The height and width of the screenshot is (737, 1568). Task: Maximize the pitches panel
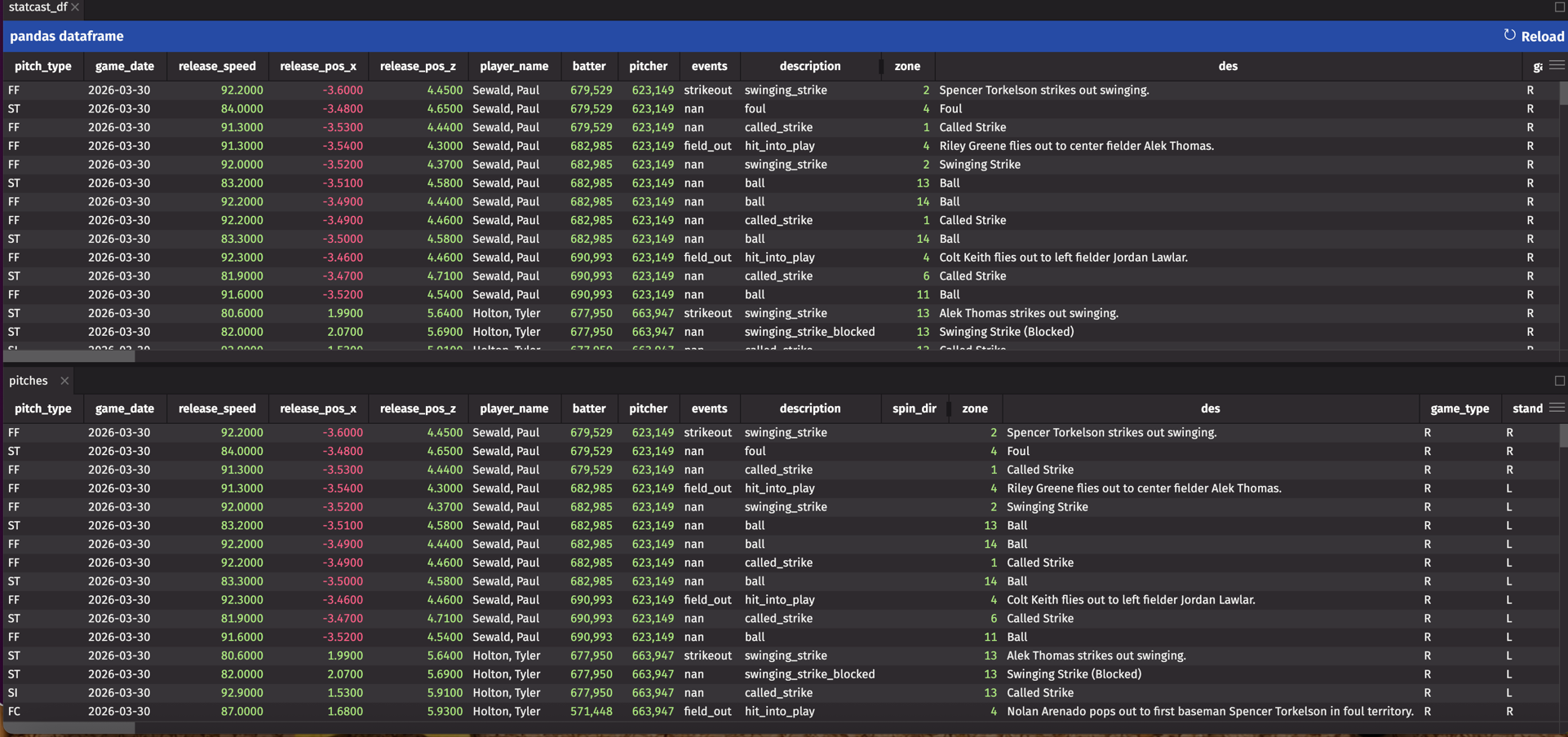[x=1559, y=381]
